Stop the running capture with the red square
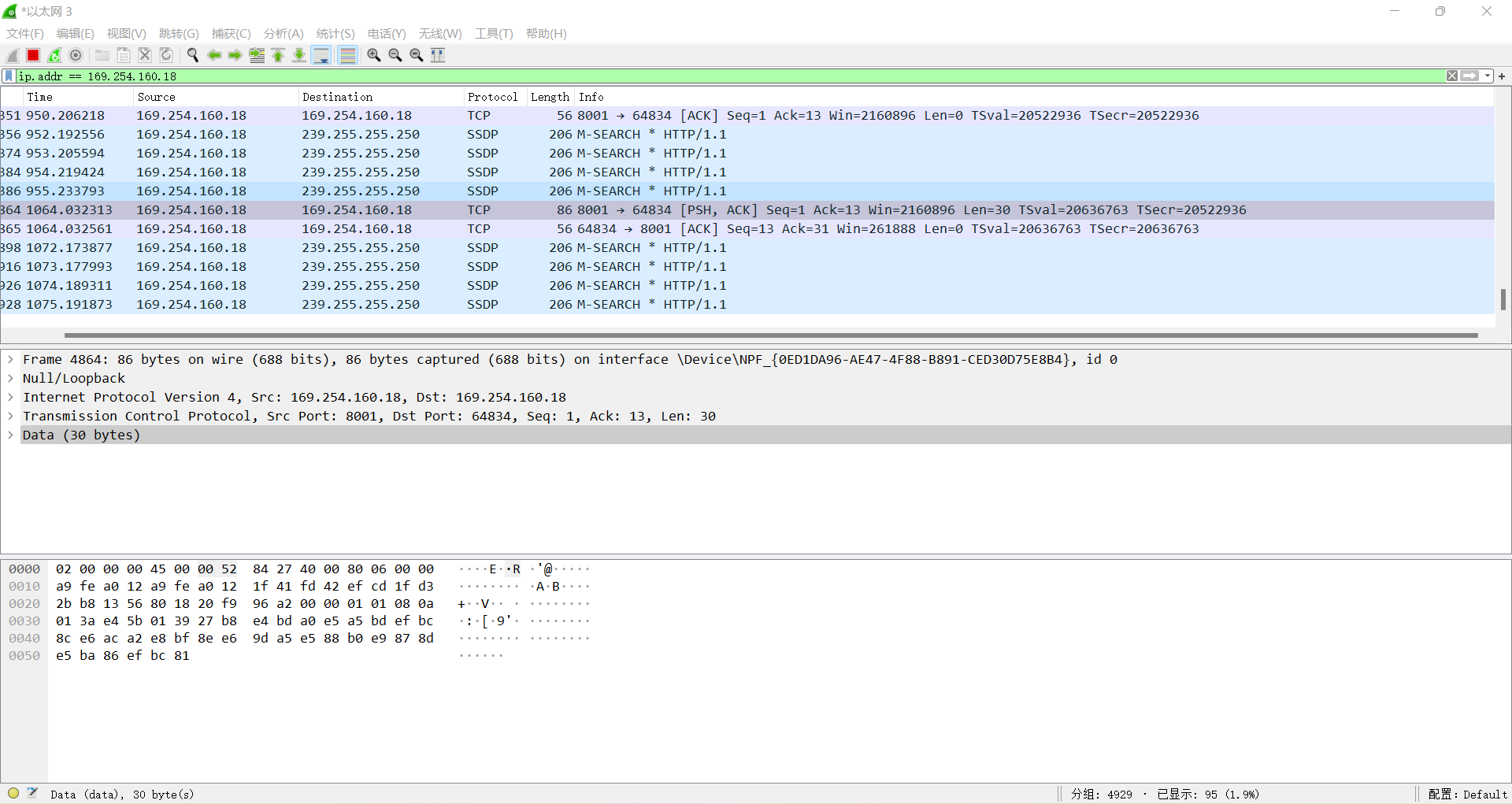 click(x=33, y=55)
